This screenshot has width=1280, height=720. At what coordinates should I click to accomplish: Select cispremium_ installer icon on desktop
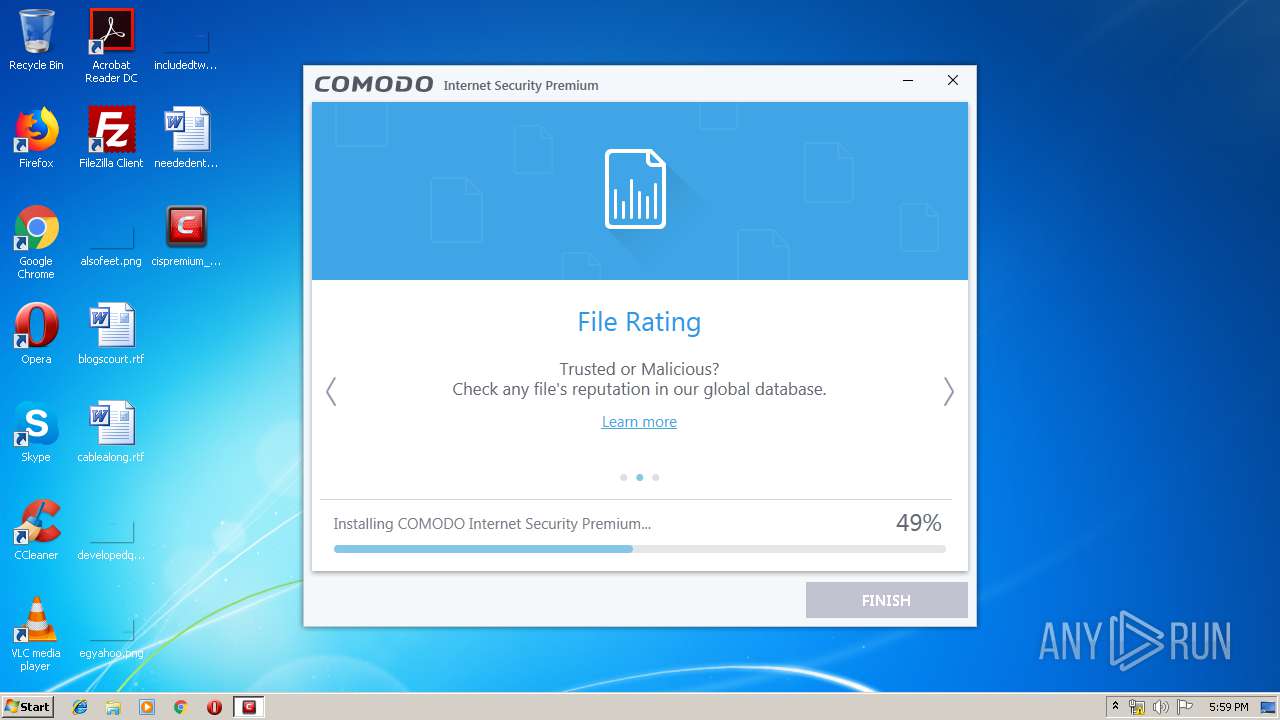tap(186, 236)
